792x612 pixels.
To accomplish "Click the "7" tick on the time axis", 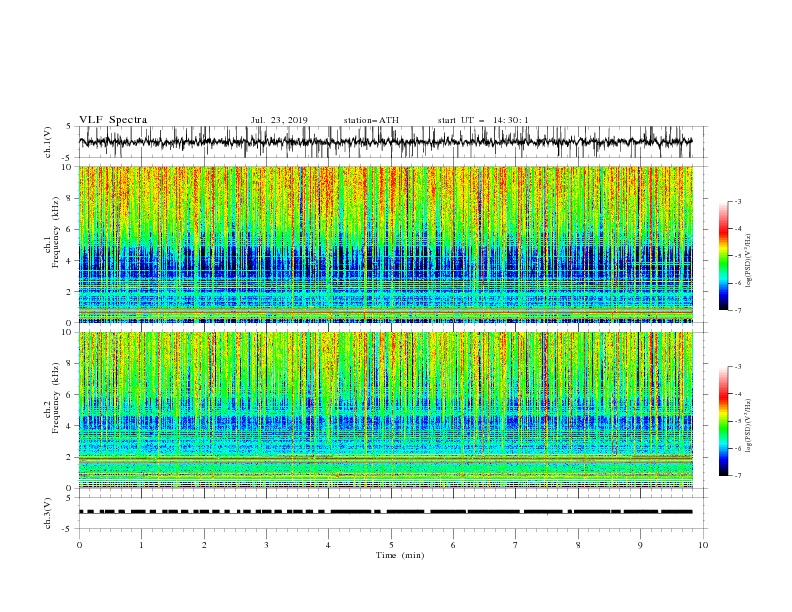I will [516, 545].
